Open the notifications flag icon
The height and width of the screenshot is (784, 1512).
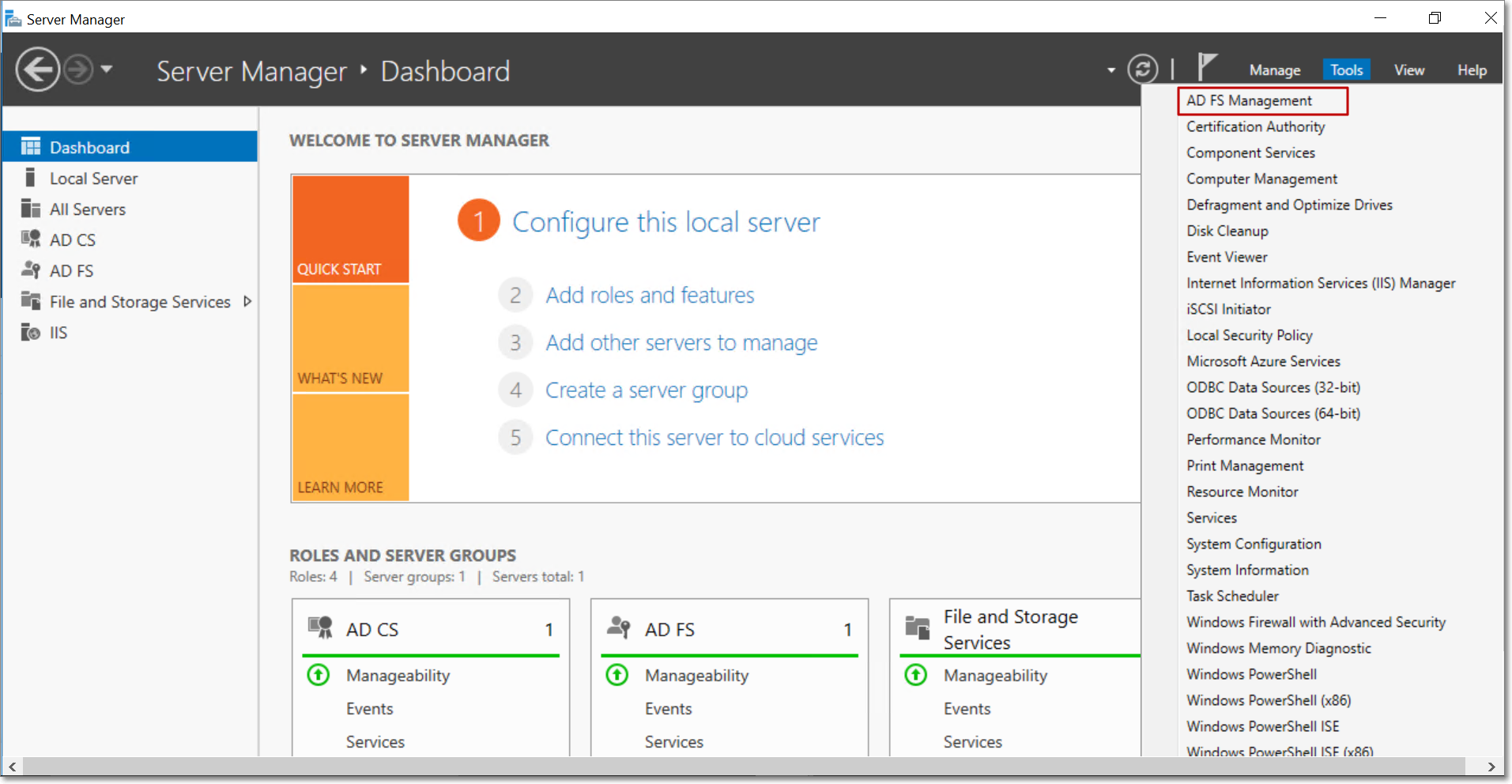[1206, 67]
